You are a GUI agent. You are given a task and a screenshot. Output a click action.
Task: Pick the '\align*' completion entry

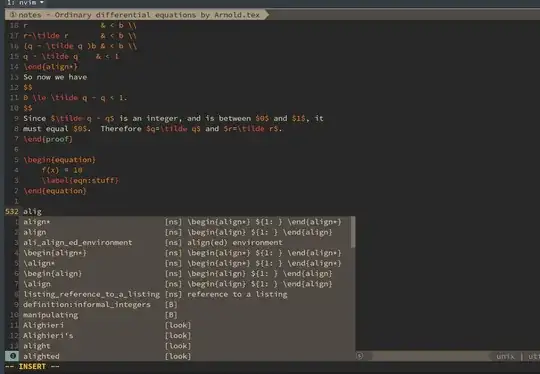click(x=186, y=263)
